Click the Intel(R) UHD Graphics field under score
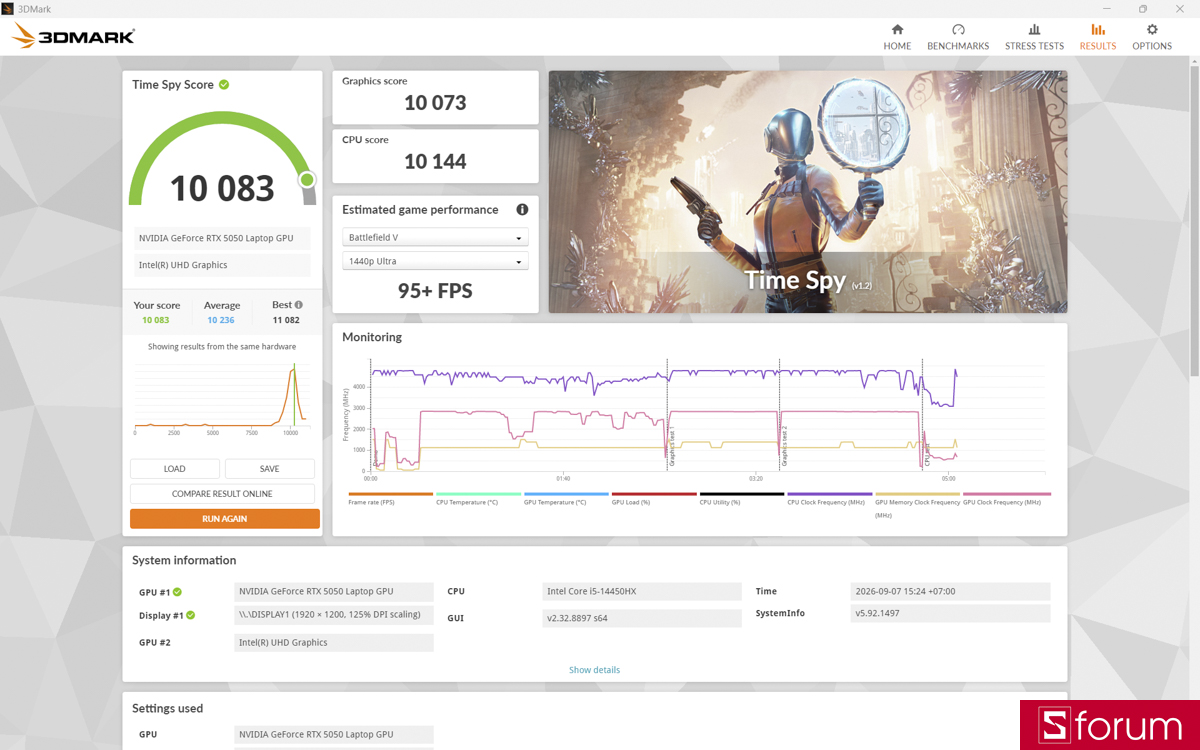This screenshot has width=1200, height=750. pyautogui.click(x=222, y=265)
